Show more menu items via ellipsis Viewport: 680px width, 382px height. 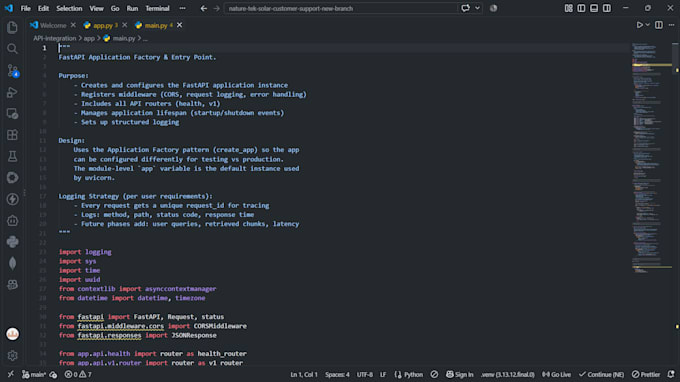pos(183,8)
